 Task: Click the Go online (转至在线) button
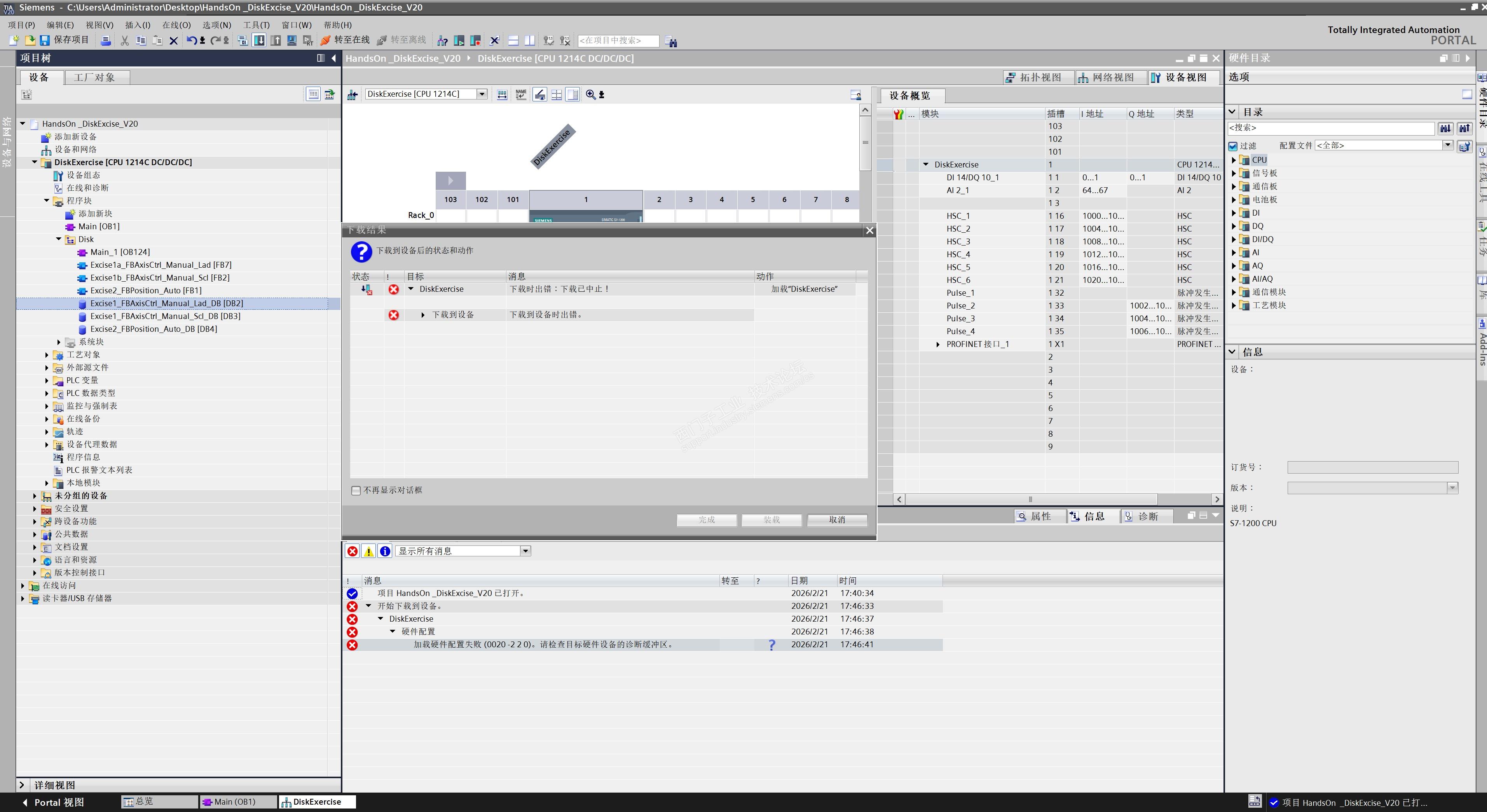coord(345,40)
